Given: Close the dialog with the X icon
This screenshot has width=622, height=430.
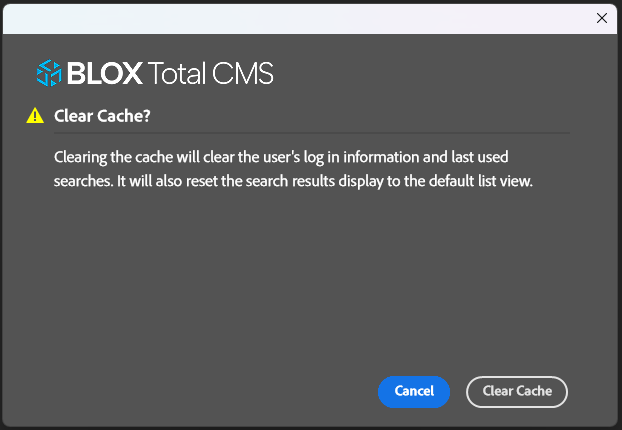Looking at the screenshot, I should click(601, 18).
